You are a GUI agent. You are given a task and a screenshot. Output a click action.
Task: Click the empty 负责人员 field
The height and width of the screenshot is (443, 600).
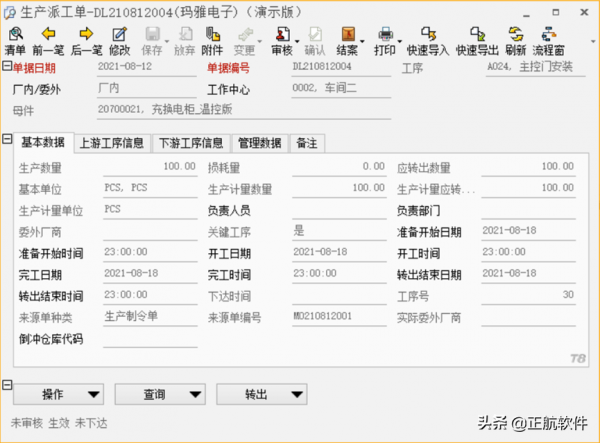tap(339, 210)
